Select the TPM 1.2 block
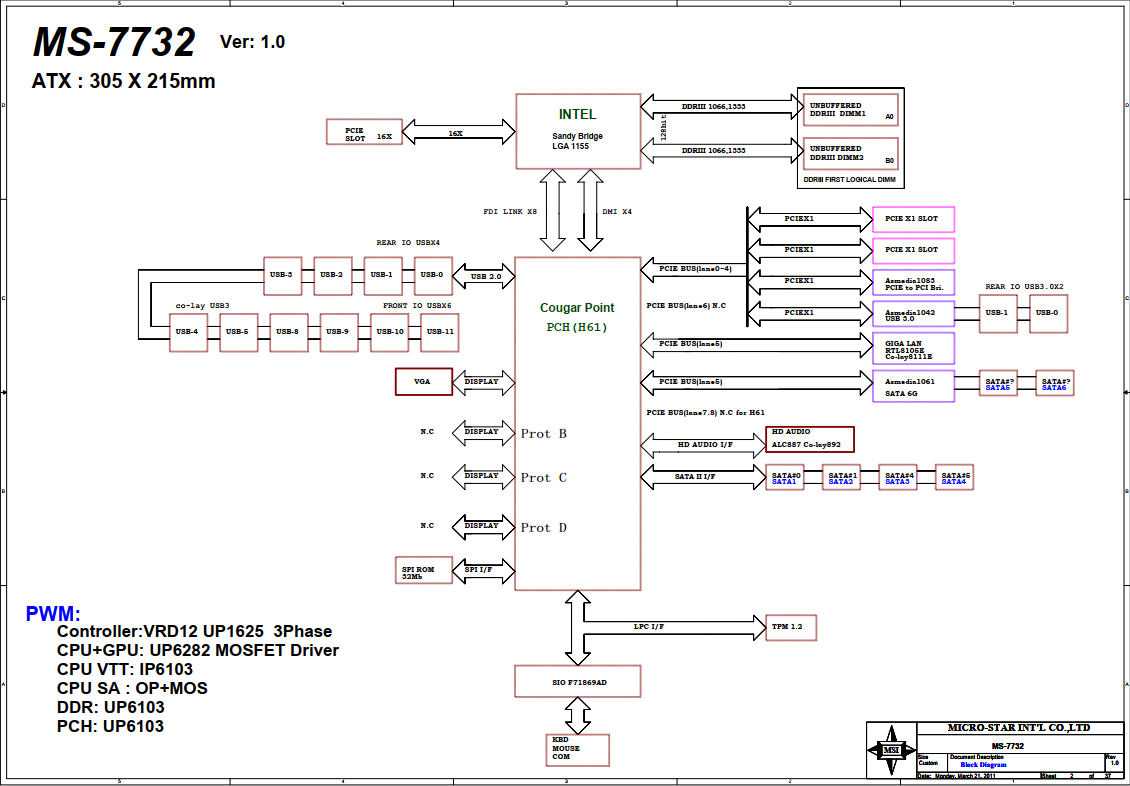 [x=791, y=628]
